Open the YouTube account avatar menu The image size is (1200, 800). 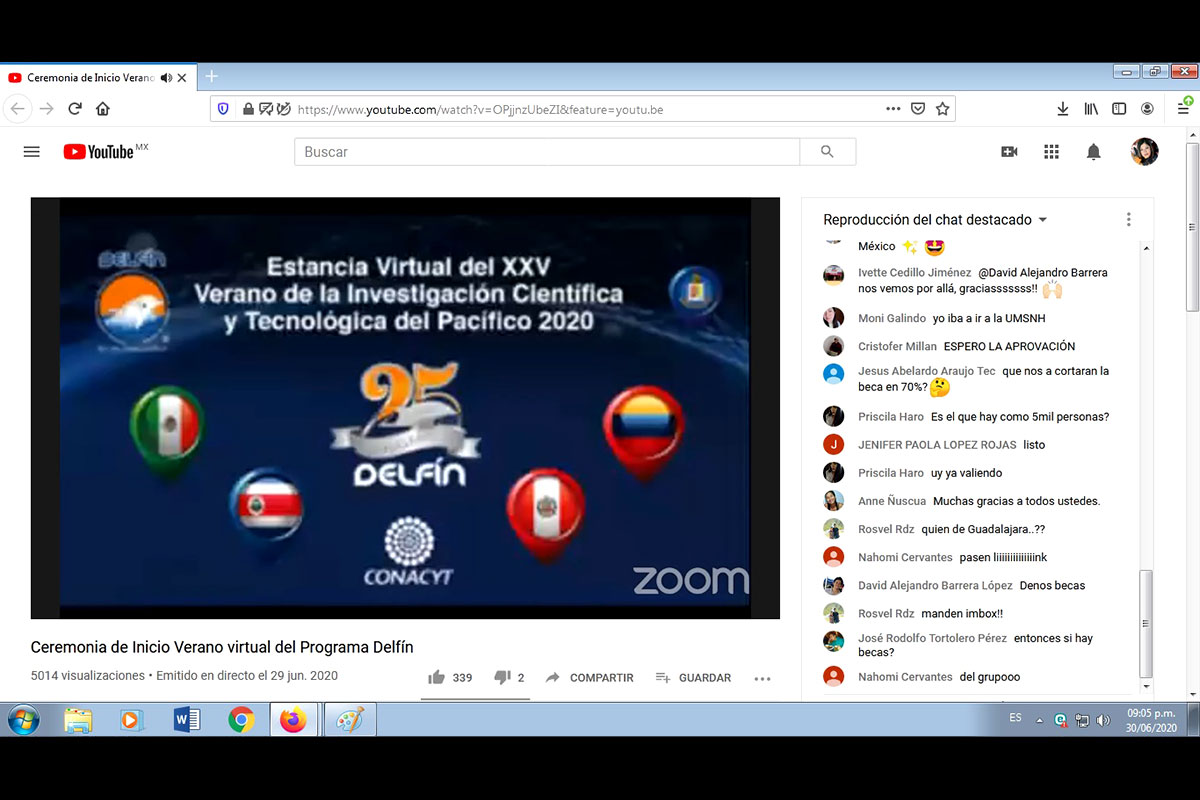point(1144,151)
